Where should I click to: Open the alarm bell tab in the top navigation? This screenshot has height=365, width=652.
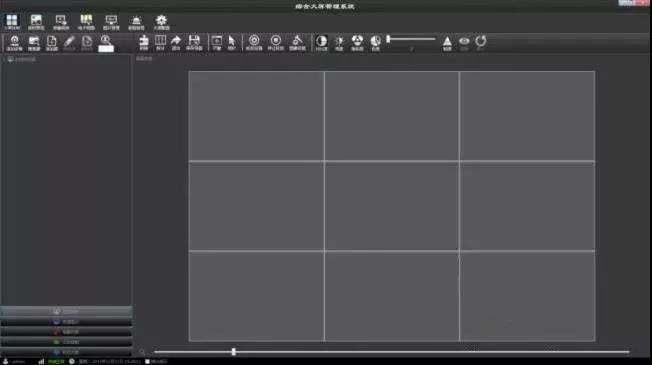coord(136,22)
